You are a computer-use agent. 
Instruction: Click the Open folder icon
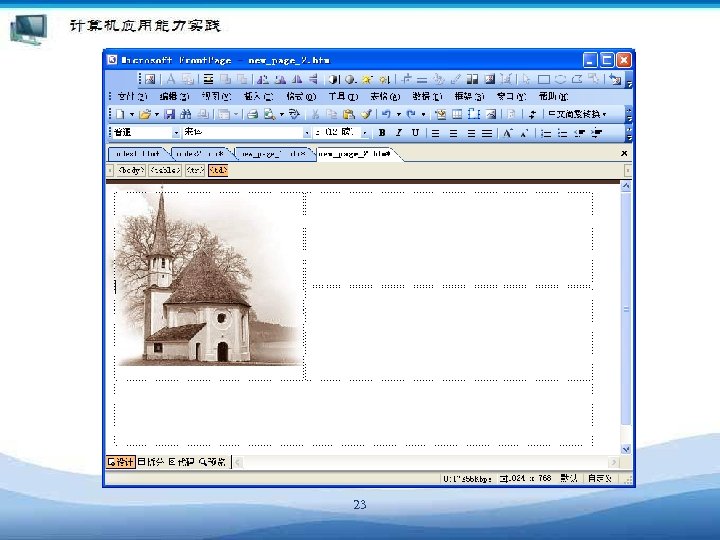tap(145, 114)
